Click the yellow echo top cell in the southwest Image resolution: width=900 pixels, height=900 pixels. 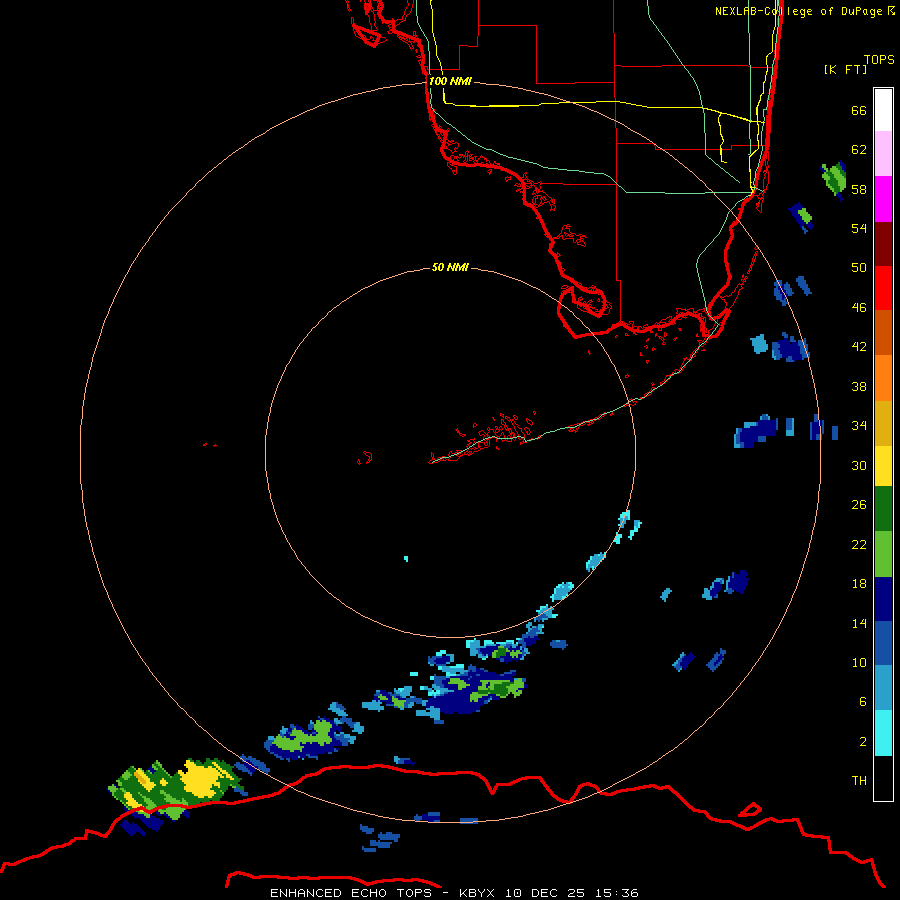[200, 779]
